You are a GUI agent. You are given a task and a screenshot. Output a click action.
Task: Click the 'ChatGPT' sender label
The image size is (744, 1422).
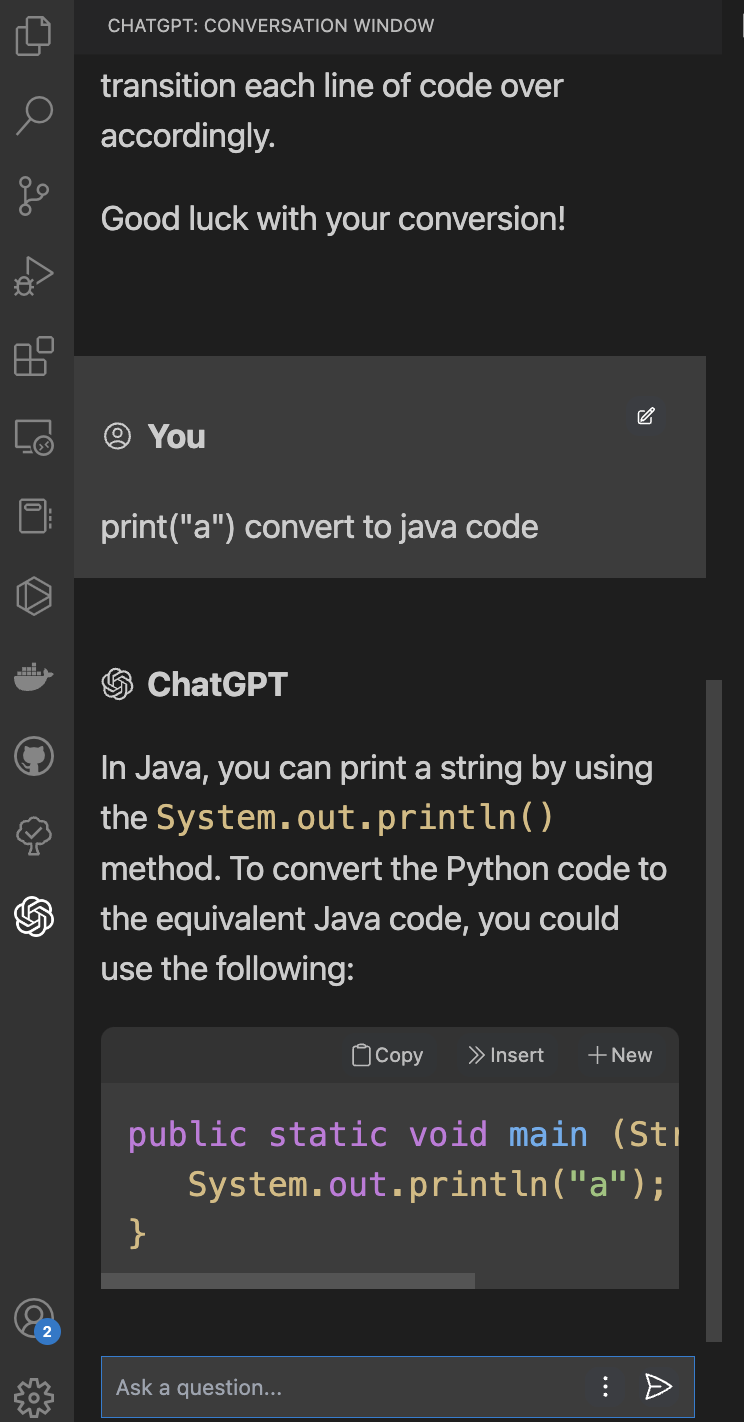(x=218, y=684)
